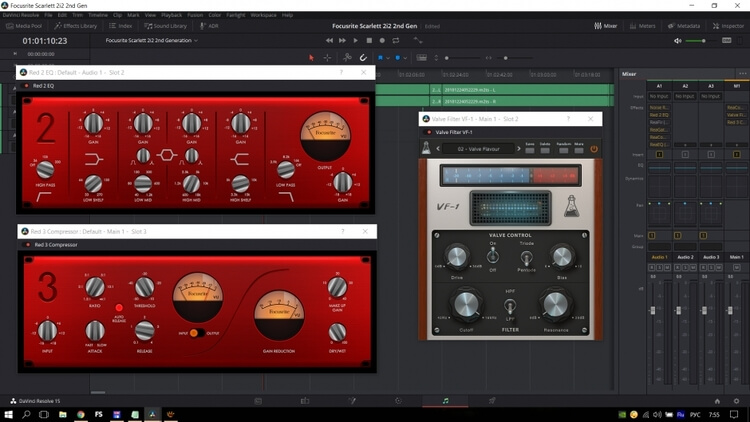Show the Index panel
The image size is (750, 422).
pyautogui.click(x=121, y=26)
